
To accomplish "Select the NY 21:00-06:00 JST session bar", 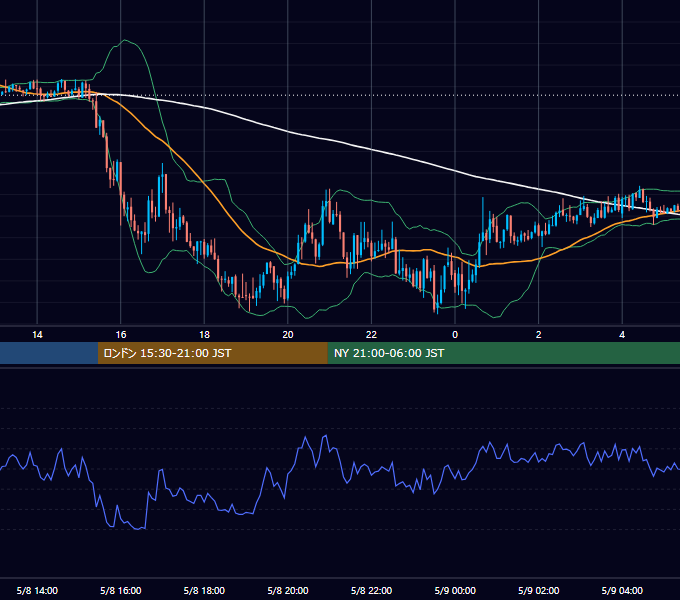I will pyautogui.click(x=503, y=353).
